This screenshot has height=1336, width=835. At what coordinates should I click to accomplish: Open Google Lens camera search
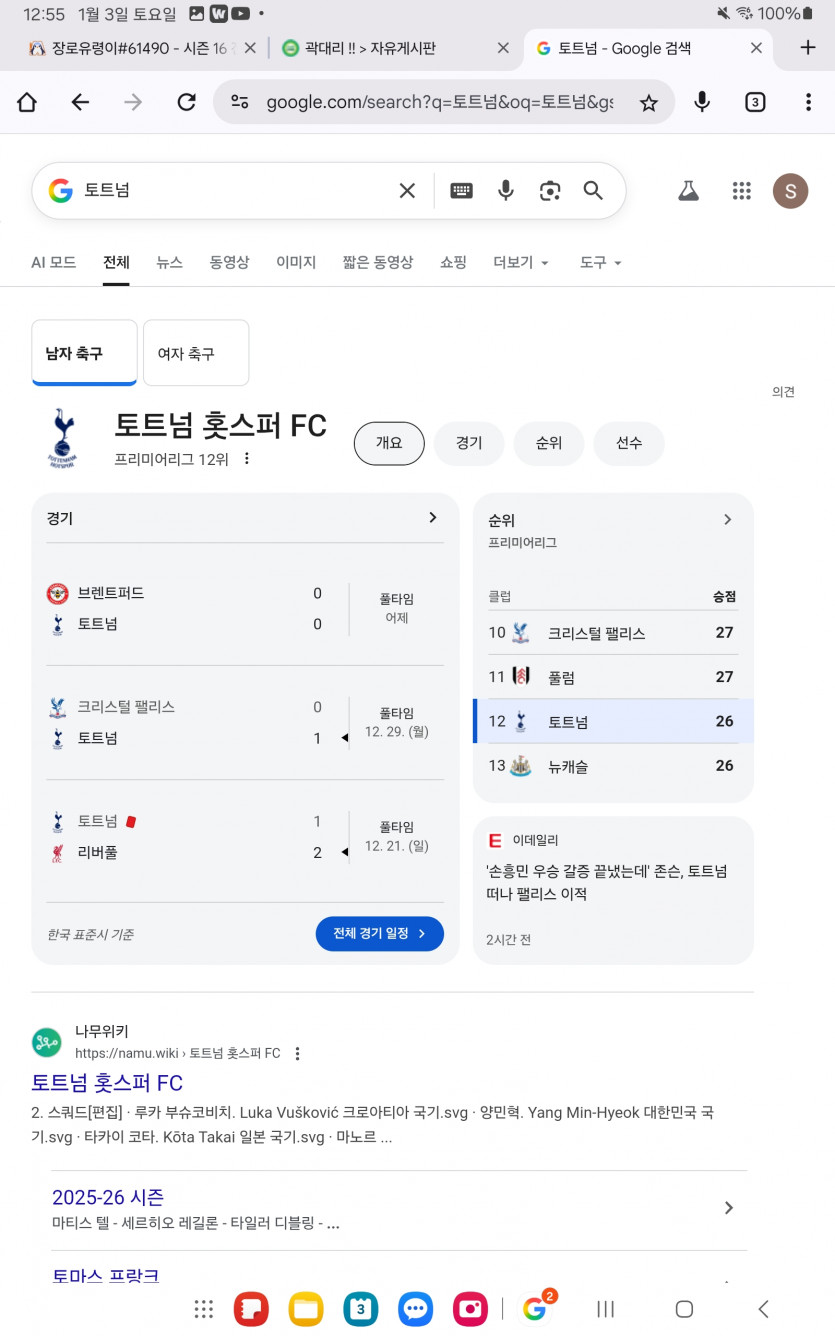click(549, 190)
